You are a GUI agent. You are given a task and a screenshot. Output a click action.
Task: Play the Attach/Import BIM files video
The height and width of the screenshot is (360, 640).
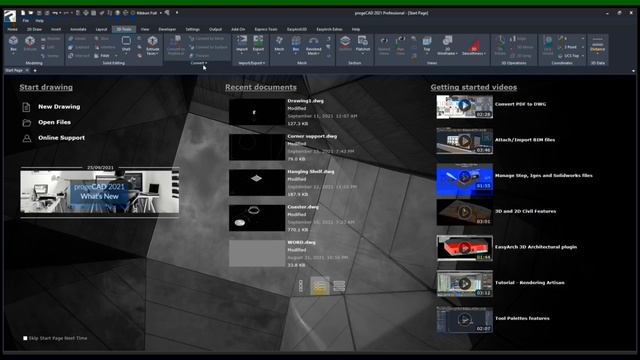(x=464, y=141)
